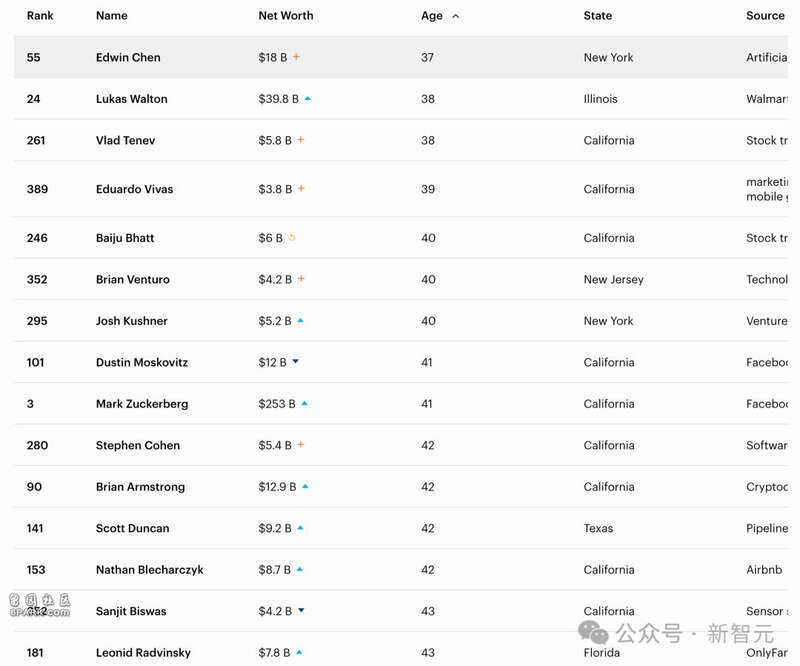800x666 pixels.
Task: Click the State column header
Action: tap(598, 16)
